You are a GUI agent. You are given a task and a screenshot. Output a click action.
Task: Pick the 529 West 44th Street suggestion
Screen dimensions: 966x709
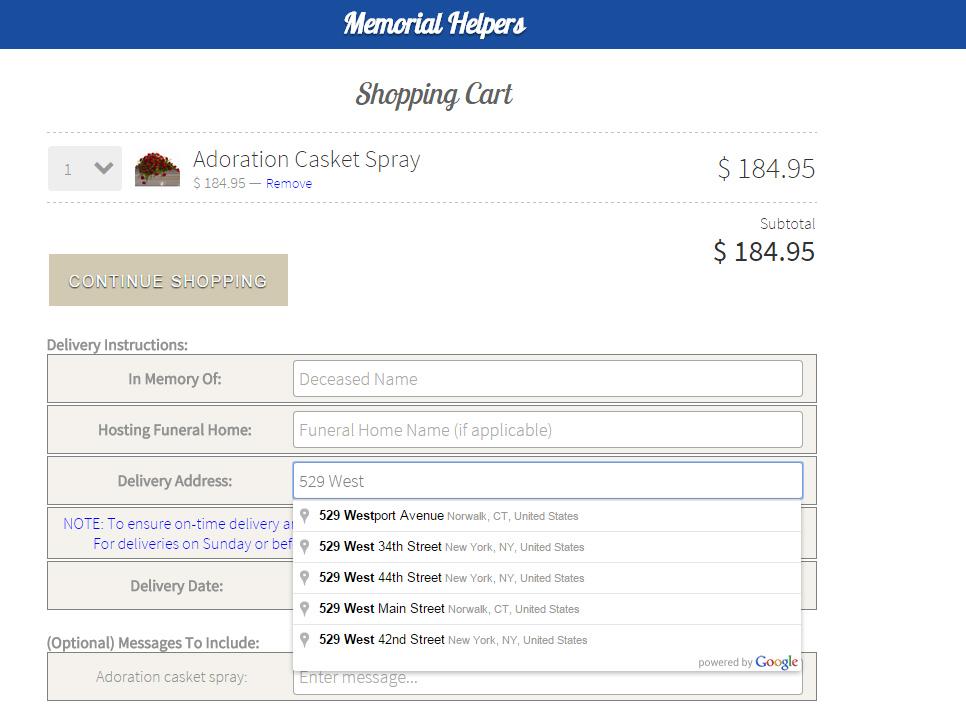[x=547, y=578]
